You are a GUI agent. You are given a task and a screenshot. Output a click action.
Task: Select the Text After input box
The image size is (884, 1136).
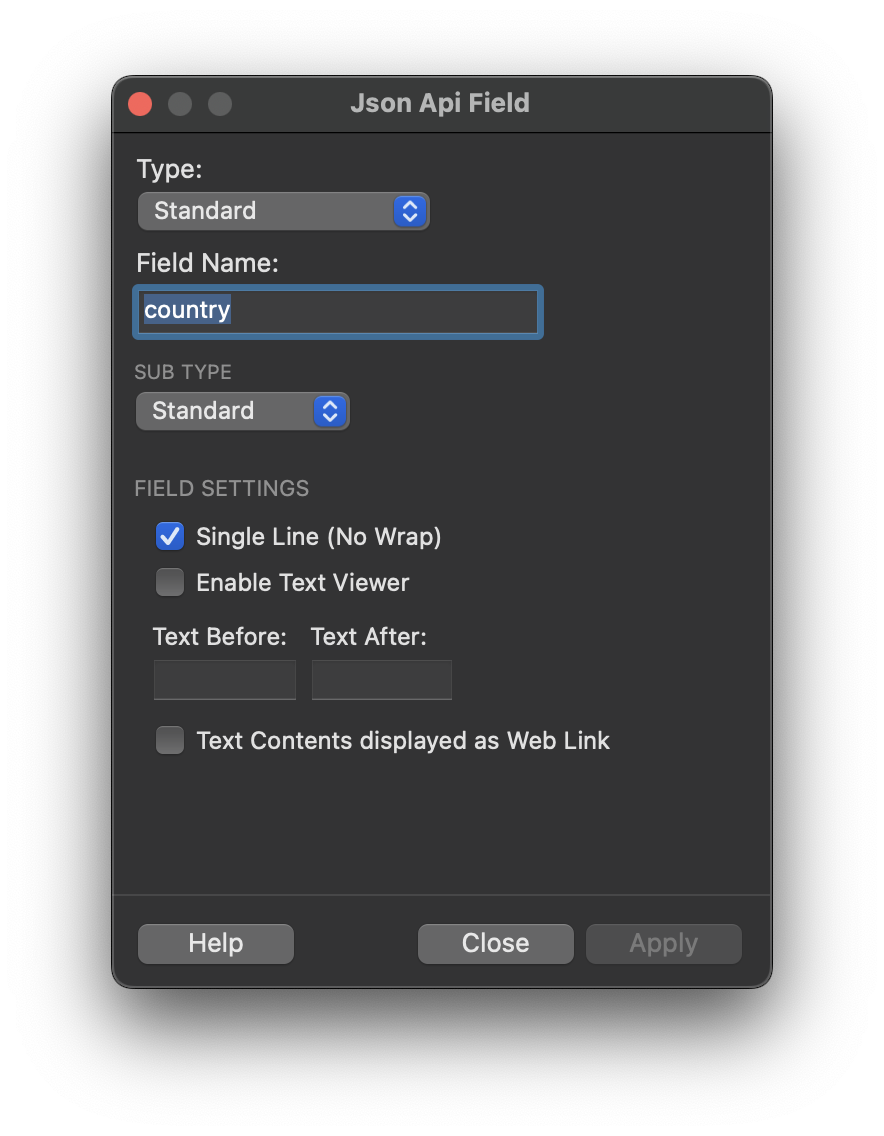click(382, 680)
